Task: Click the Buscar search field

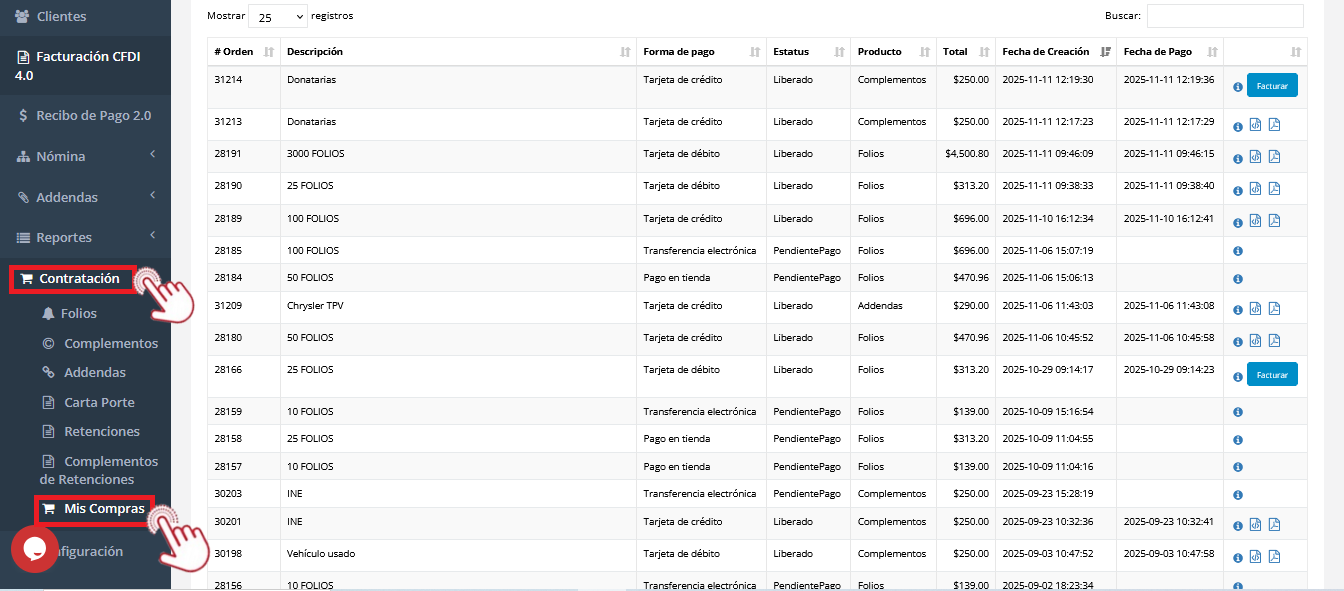Action: pyautogui.click(x=1224, y=16)
